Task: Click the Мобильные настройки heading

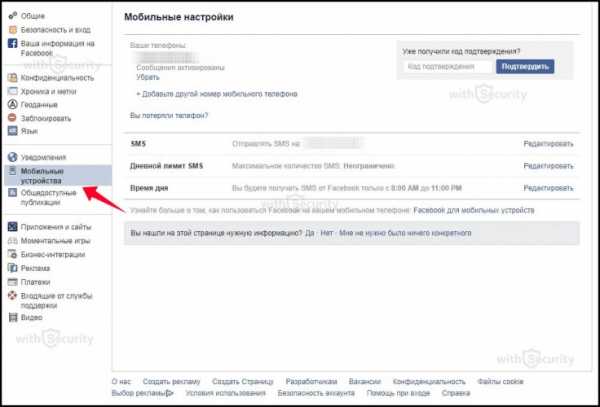Action: coord(179,17)
